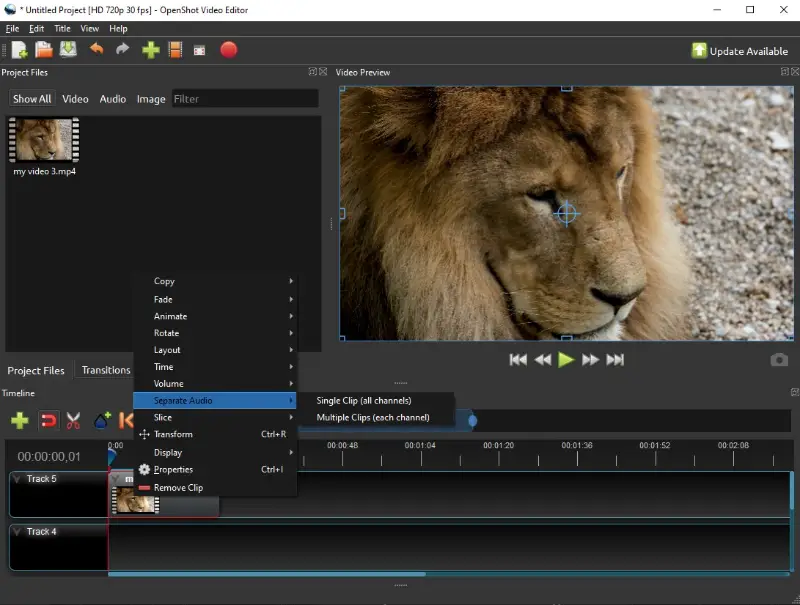This screenshot has width=800, height=605.
Task: Click the blue playhead marker on ruler
Action: (112, 457)
